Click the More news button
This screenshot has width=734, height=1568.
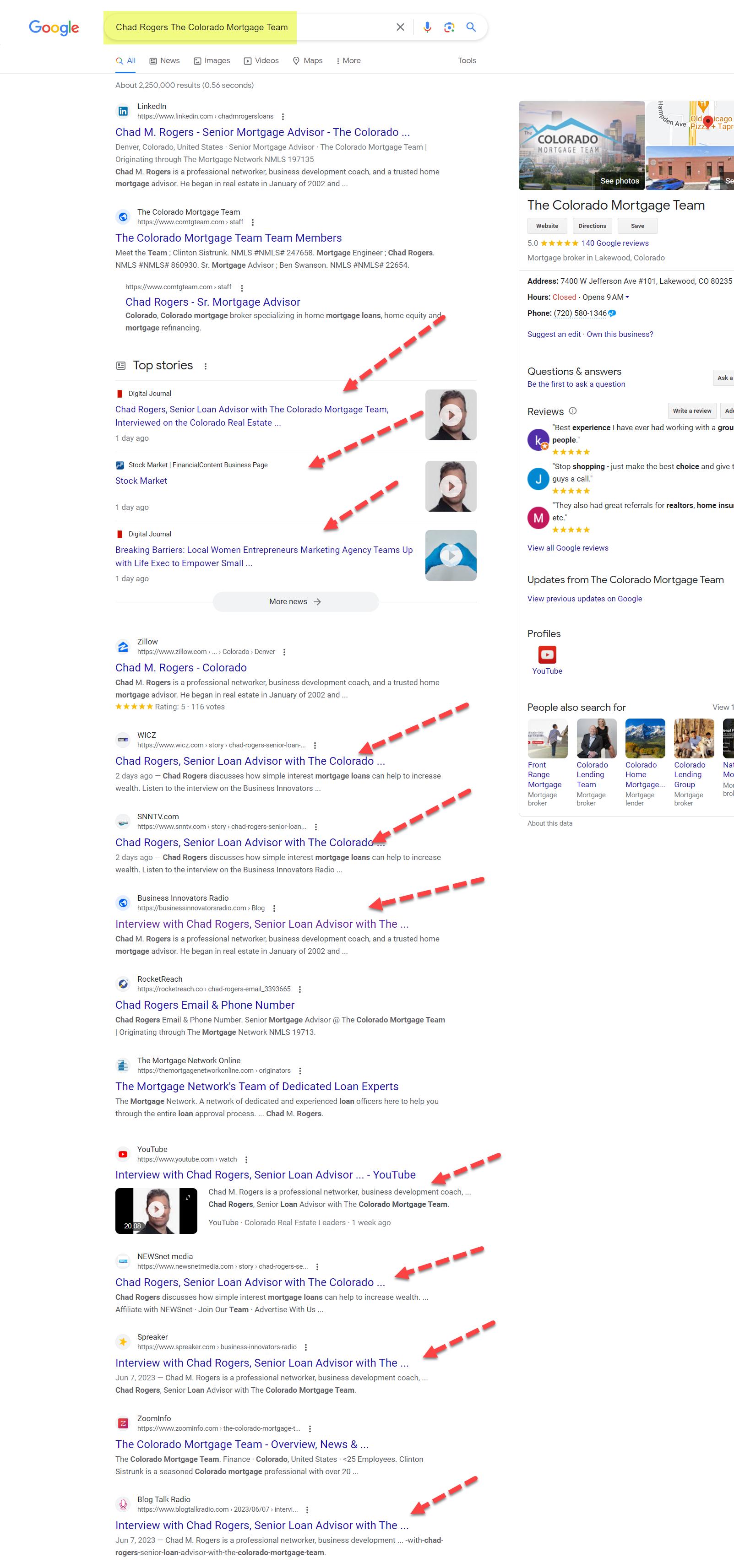pyautogui.click(x=295, y=602)
